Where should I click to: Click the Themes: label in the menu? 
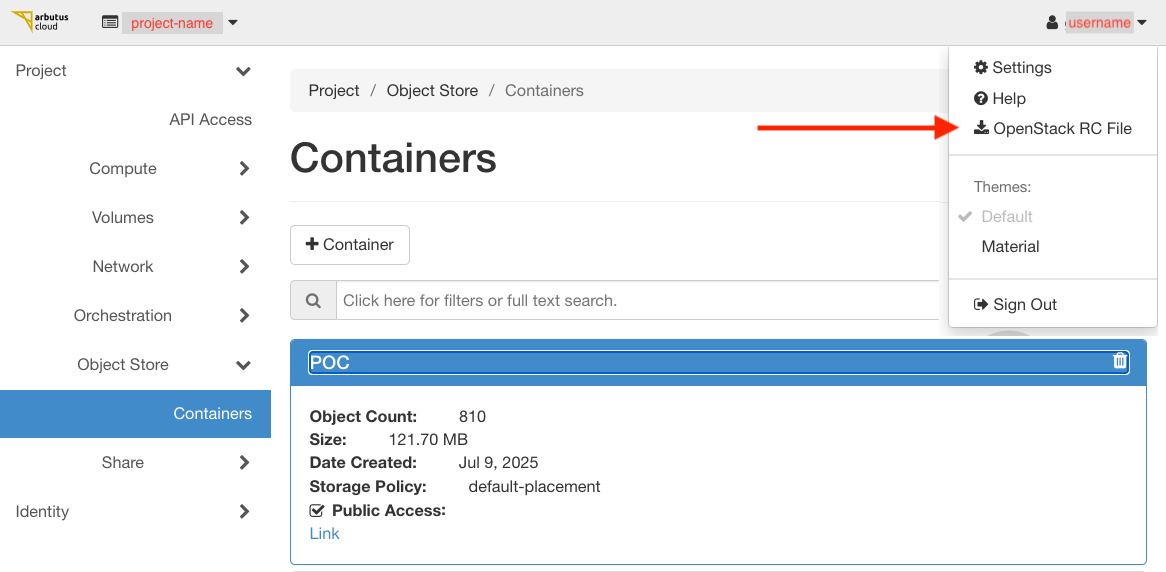(1002, 187)
